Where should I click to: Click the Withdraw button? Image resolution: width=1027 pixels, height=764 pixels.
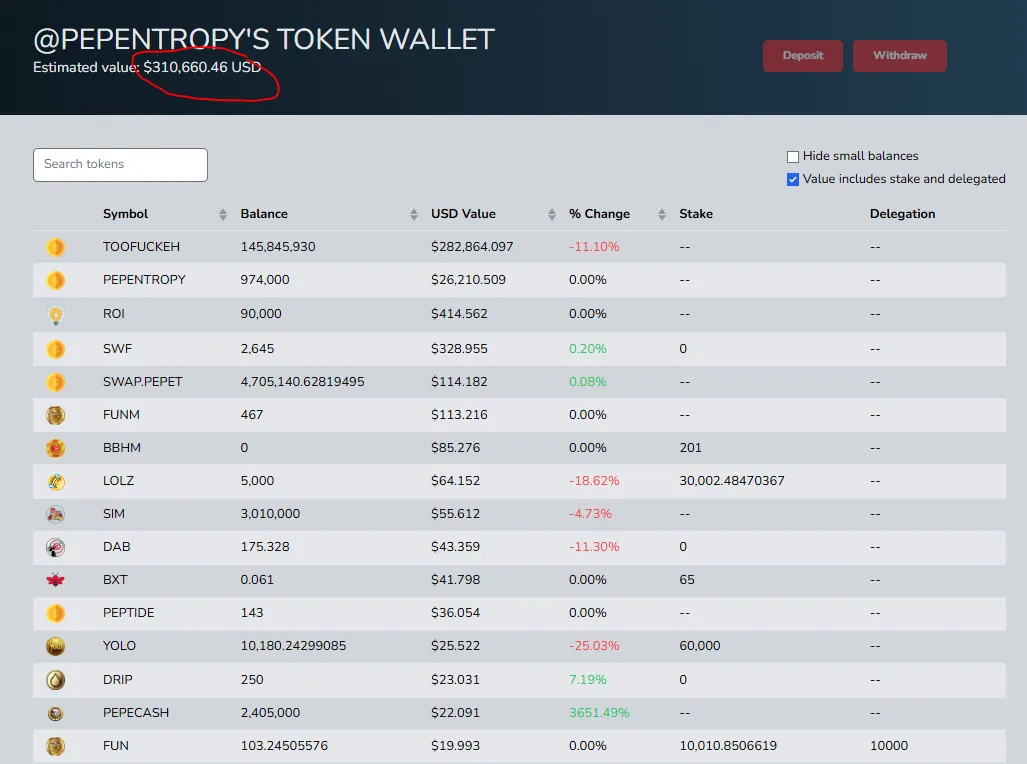pos(899,56)
